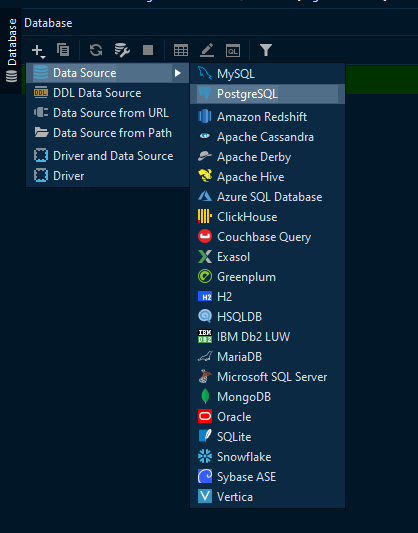Viewport: 418px width, 533px height.
Task: Click the Apache Hive bee icon
Action: click(205, 176)
